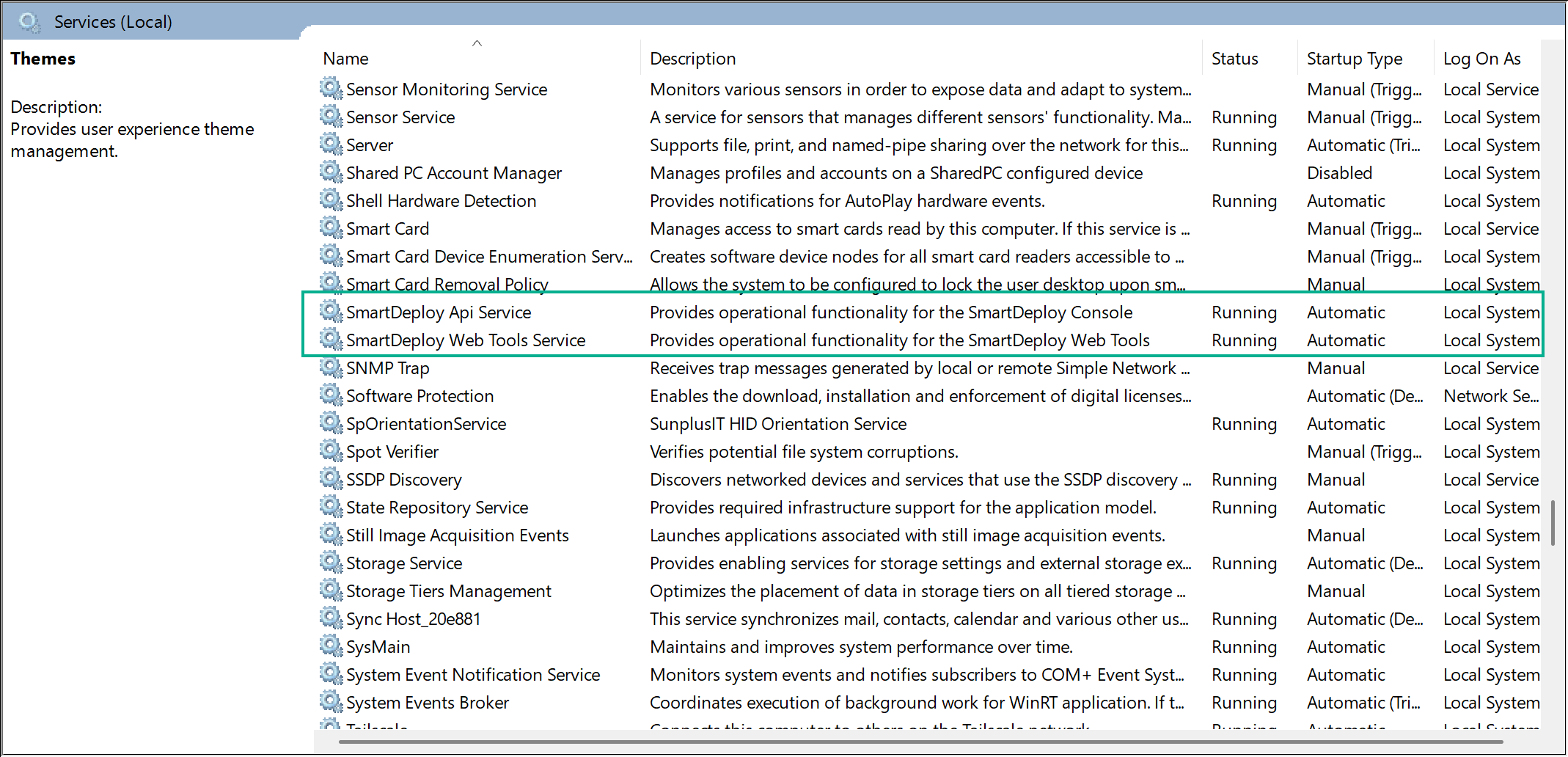Click gear icon beside Shell Hardware Detection
The width and height of the screenshot is (1568, 757).
[x=331, y=200]
